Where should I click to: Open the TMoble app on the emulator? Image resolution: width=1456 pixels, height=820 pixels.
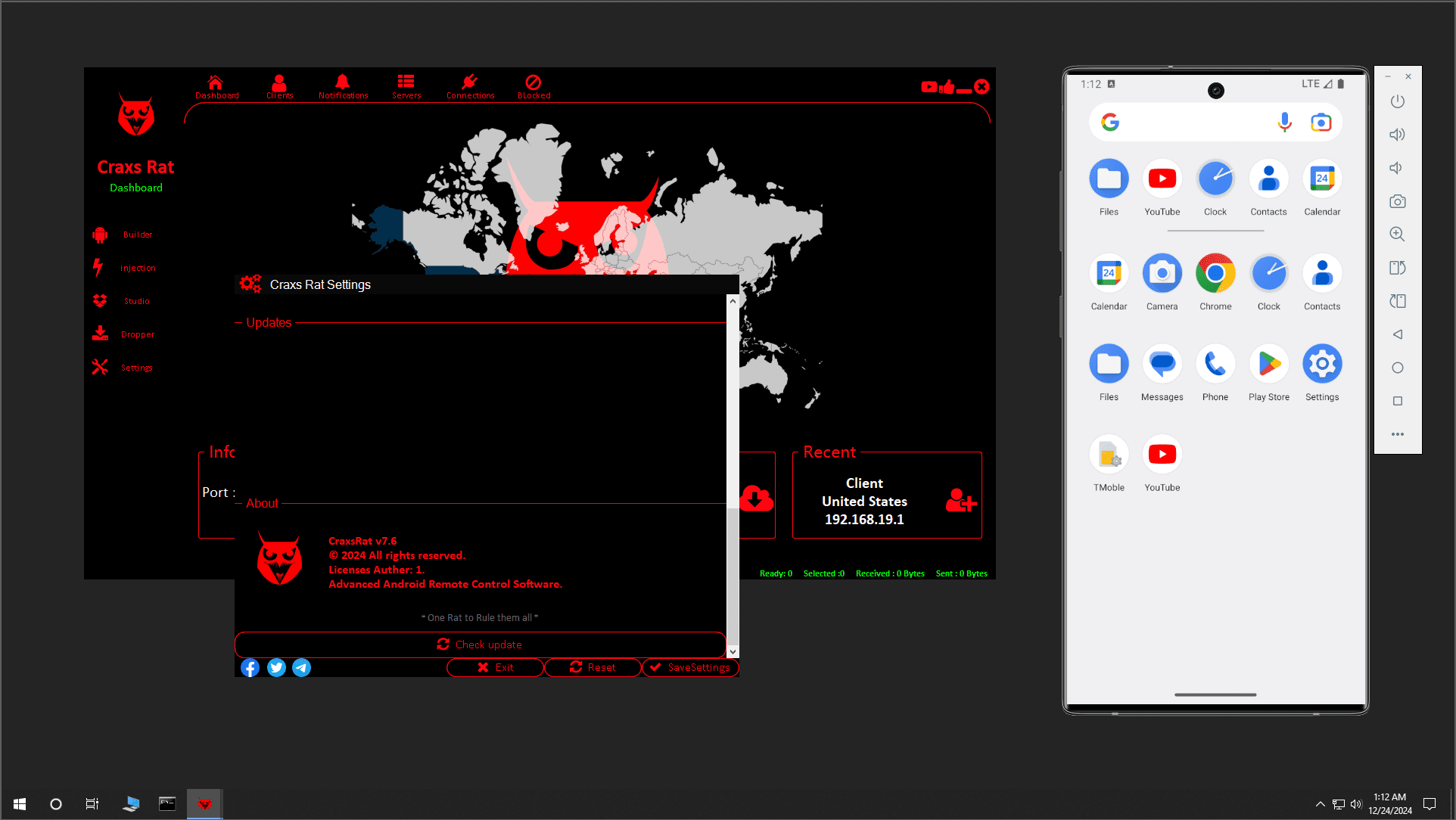1109,463
